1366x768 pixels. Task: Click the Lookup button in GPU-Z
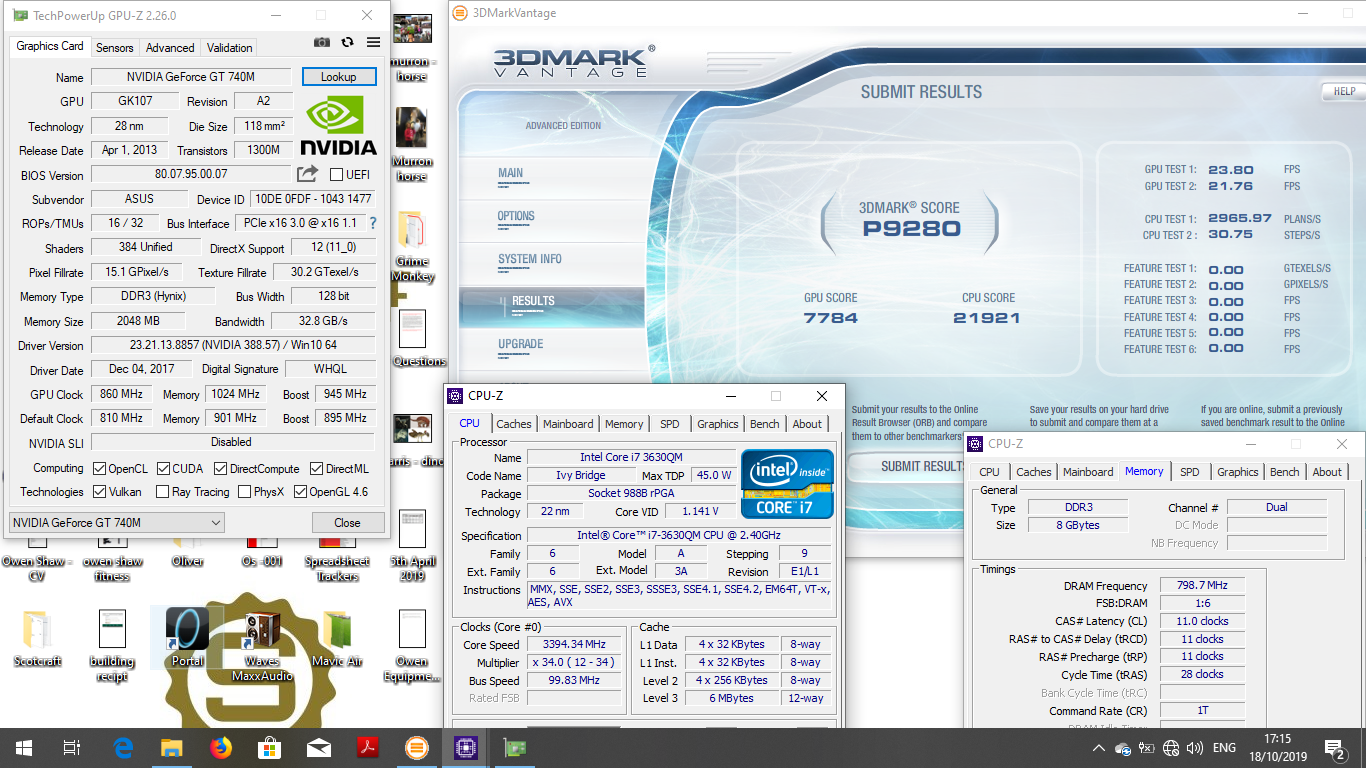pyautogui.click(x=338, y=77)
